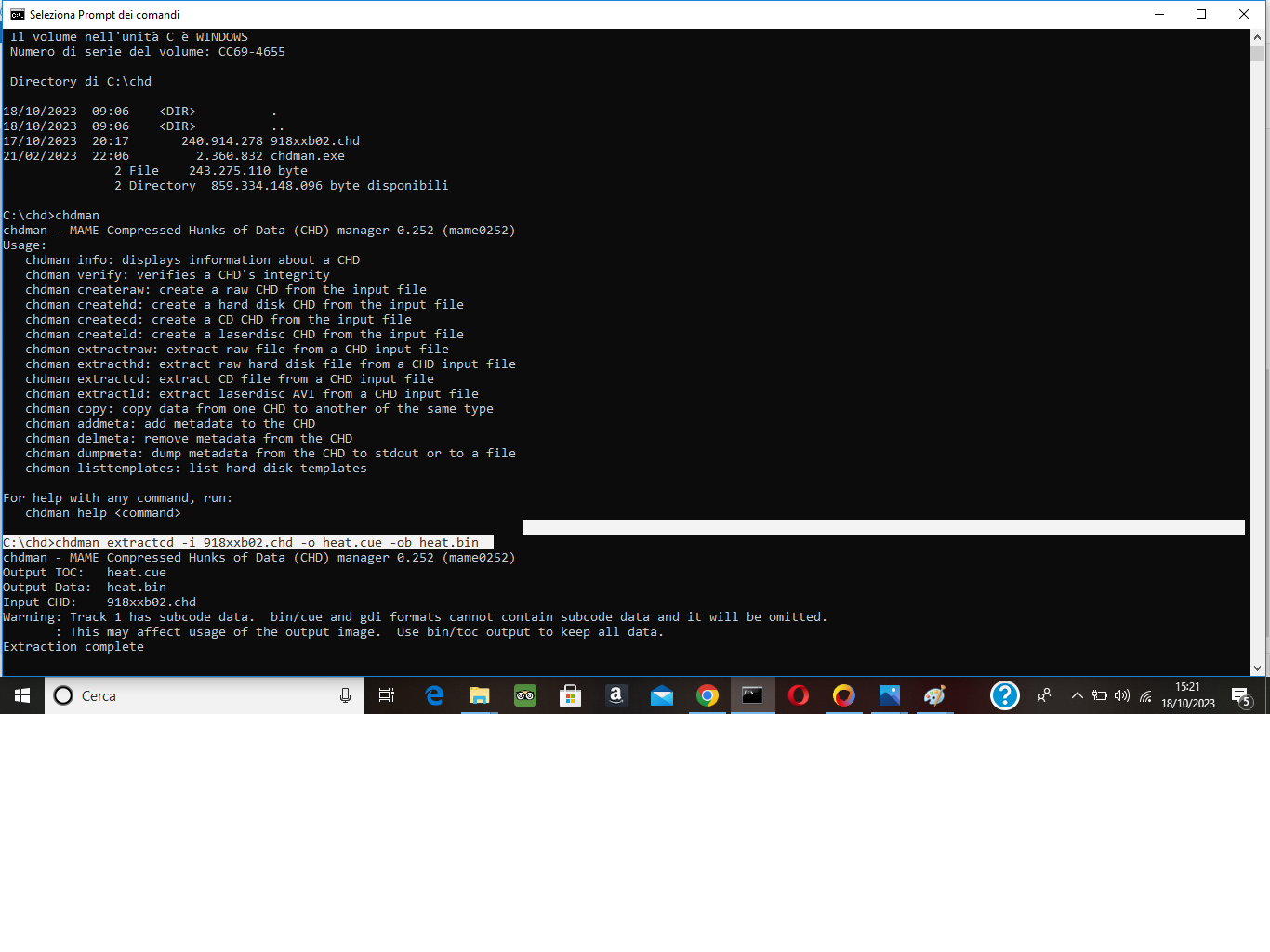This screenshot has width=1270, height=952.
Task: Activate the microphone voice search icon
Action: pyautogui.click(x=345, y=695)
